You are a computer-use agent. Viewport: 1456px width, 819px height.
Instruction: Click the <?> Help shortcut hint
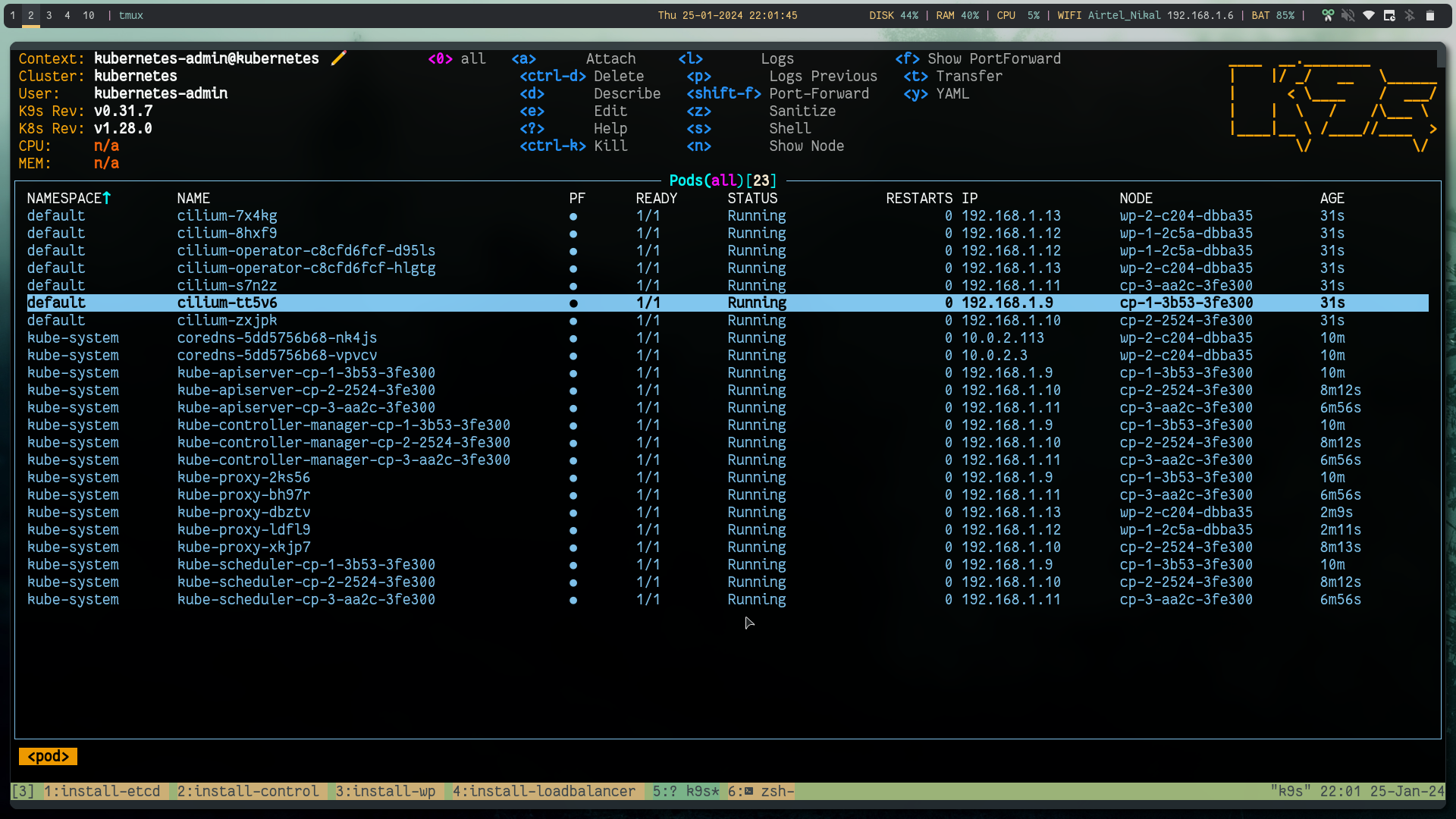pyautogui.click(x=573, y=128)
